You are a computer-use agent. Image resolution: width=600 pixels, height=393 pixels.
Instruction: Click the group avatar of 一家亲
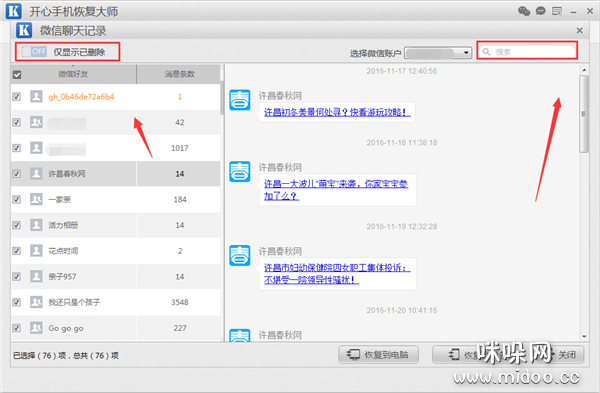(x=36, y=199)
